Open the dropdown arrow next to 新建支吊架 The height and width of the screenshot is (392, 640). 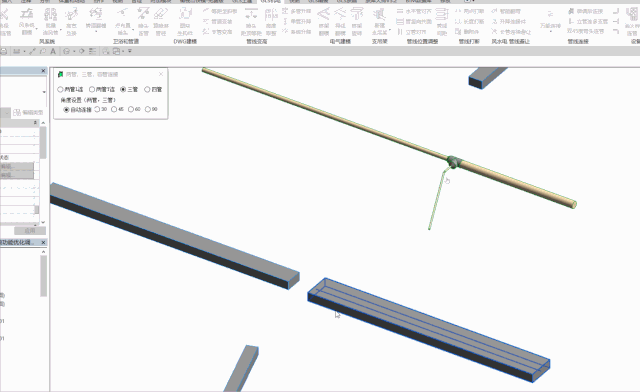point(389,30)
